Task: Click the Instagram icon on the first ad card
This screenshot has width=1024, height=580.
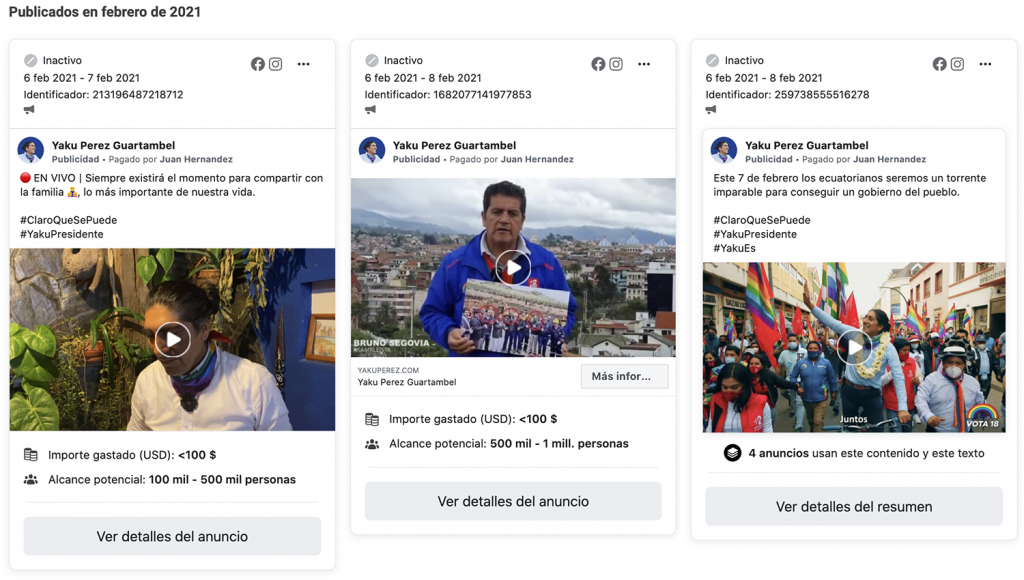Action: click(x=276, y=64)
